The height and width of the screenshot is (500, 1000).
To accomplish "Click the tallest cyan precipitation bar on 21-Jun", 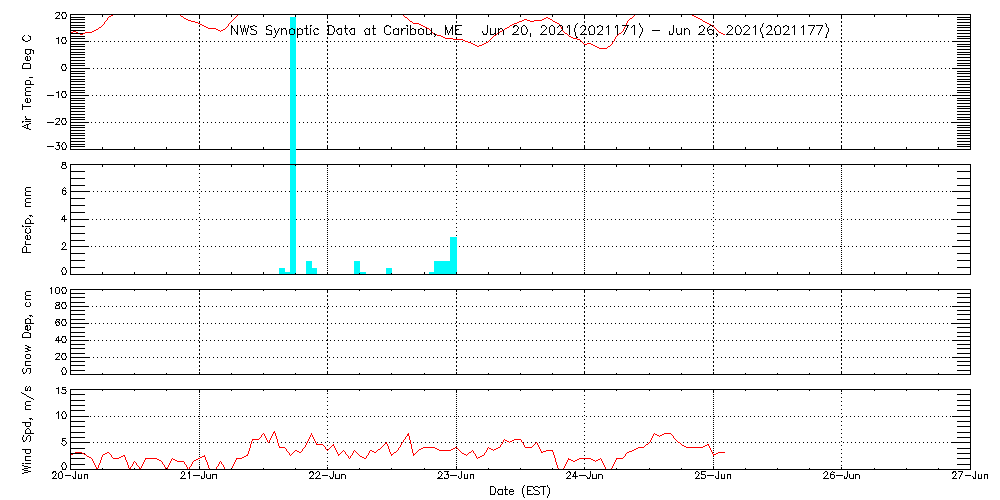I will pyautogui.click(x=293, y=145).
